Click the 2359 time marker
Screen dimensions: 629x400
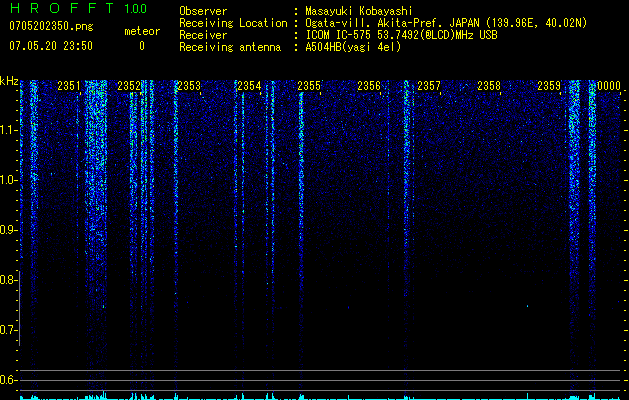[x=549, y=86]
